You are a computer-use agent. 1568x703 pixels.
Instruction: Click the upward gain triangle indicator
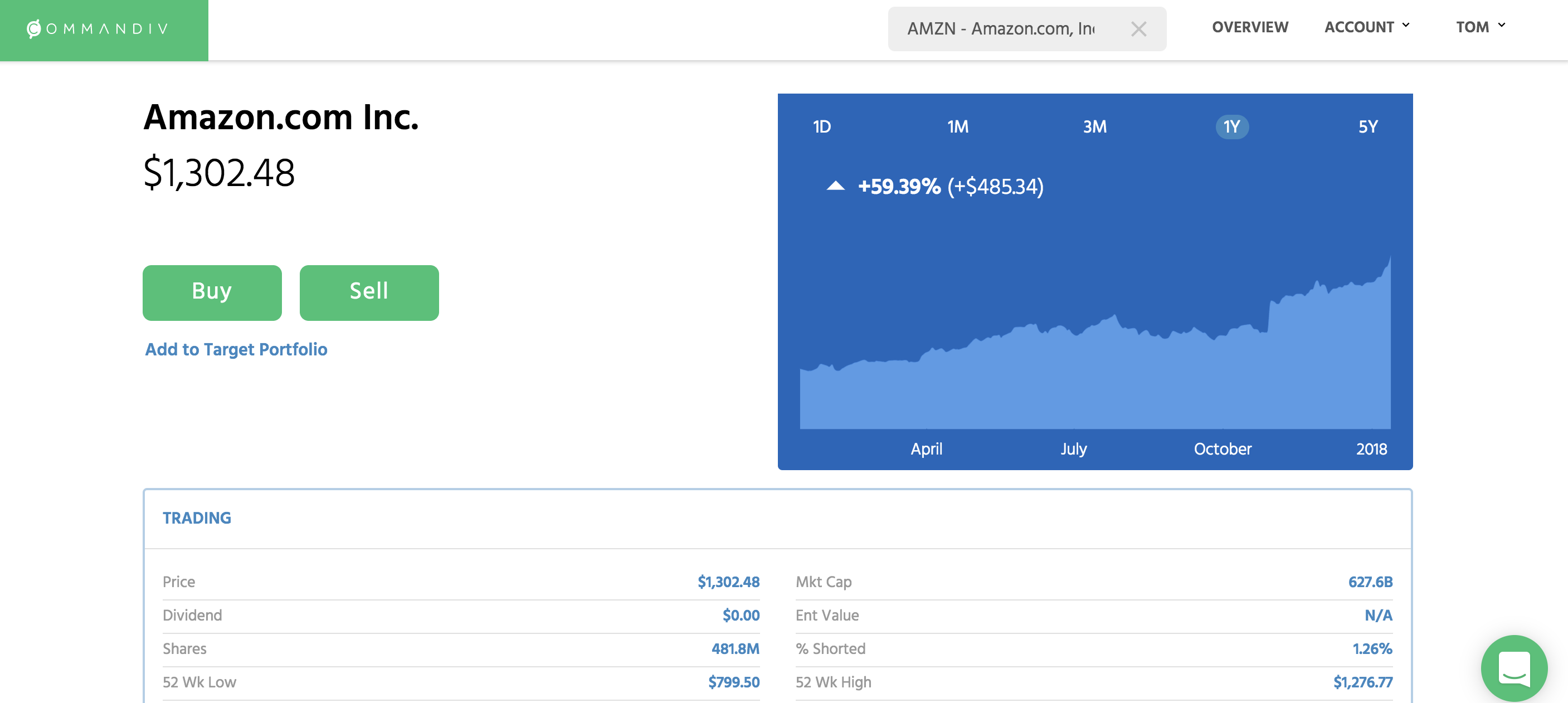[x=835, y=186]
